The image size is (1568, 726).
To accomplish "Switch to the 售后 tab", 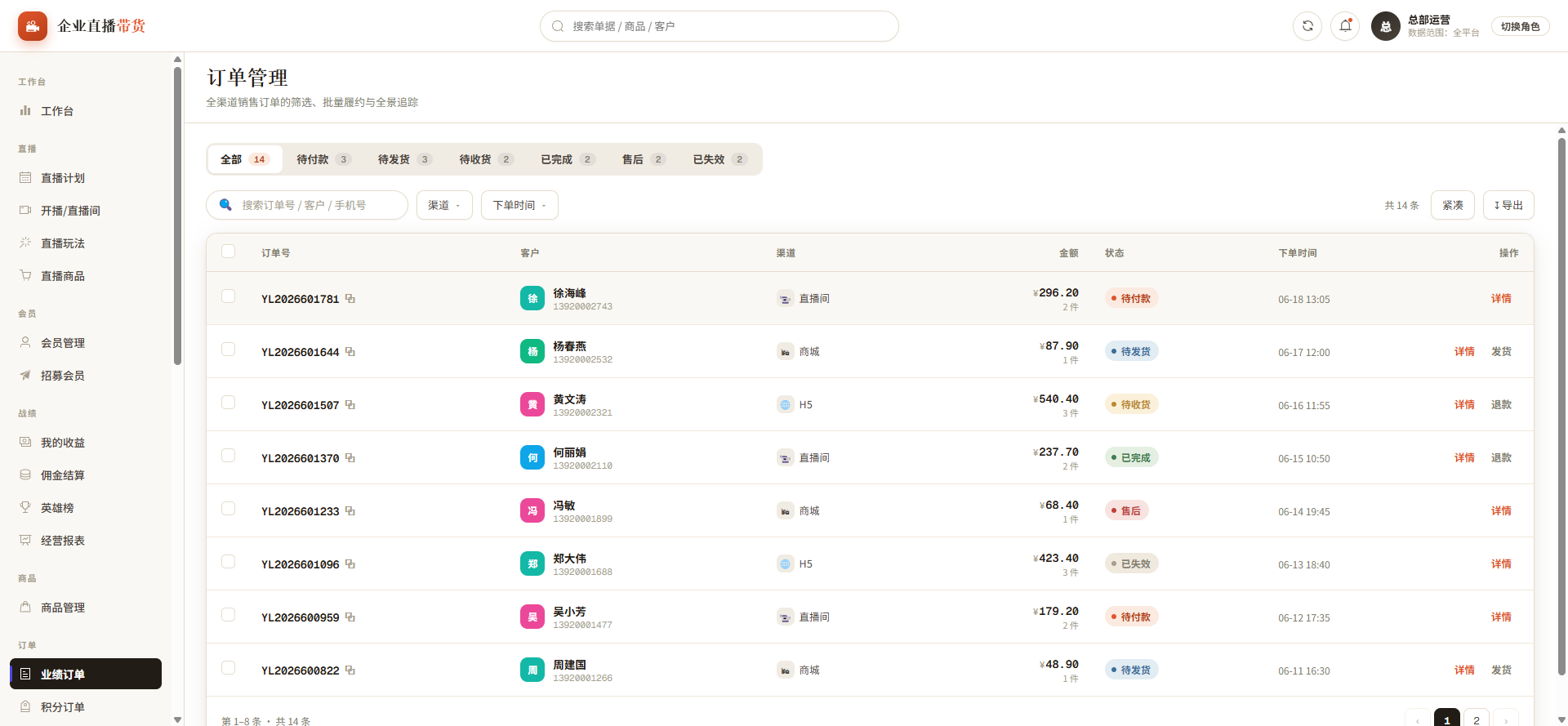I will pyautogui.click(x=644, y=159).
